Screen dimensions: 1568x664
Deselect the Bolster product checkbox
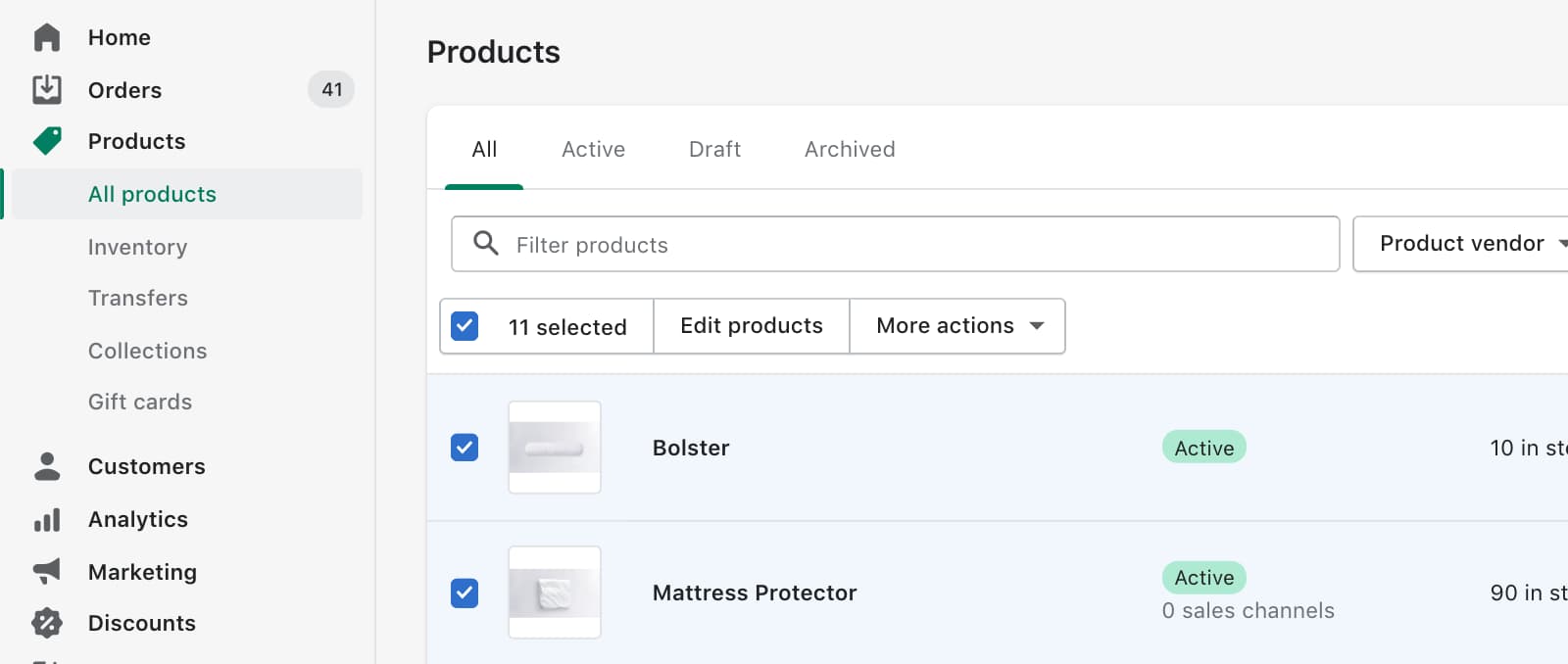[465, 448]
